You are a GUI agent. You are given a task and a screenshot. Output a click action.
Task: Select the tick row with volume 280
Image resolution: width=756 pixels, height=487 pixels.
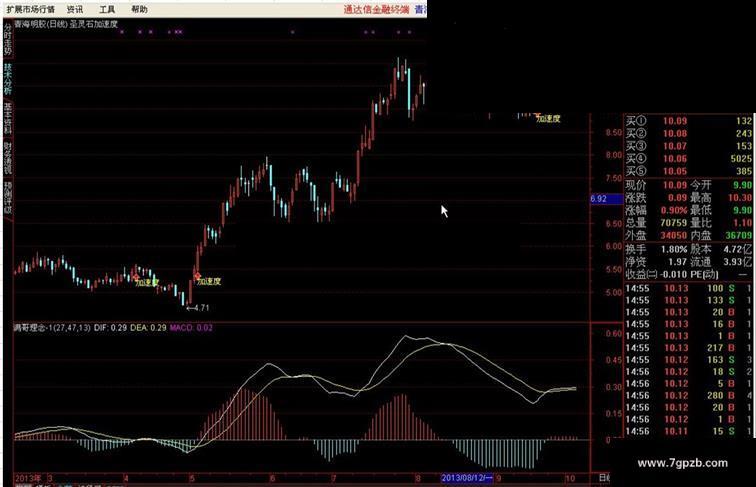click(689, 395)
